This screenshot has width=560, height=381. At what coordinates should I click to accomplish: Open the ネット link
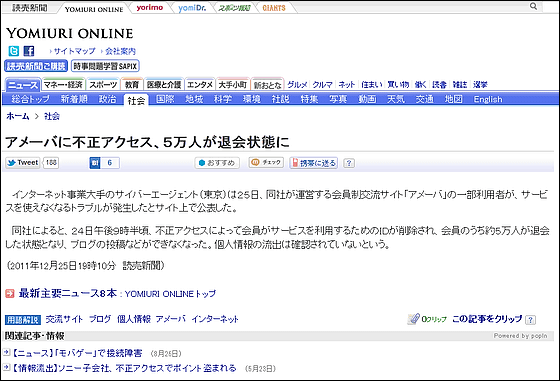coord(346,85)
